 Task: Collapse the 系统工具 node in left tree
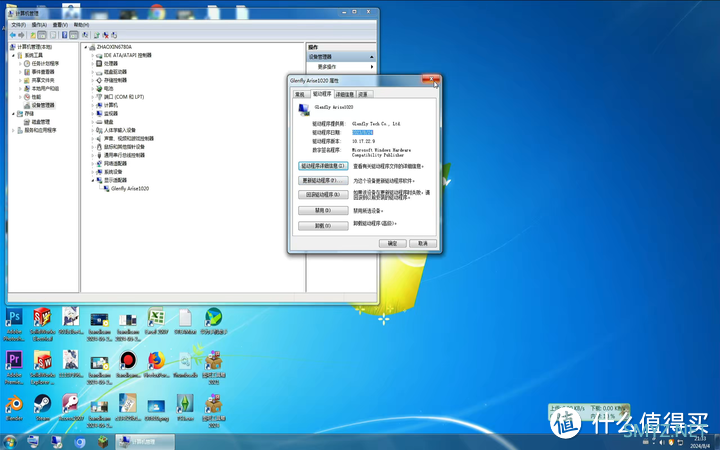(14, 55)
